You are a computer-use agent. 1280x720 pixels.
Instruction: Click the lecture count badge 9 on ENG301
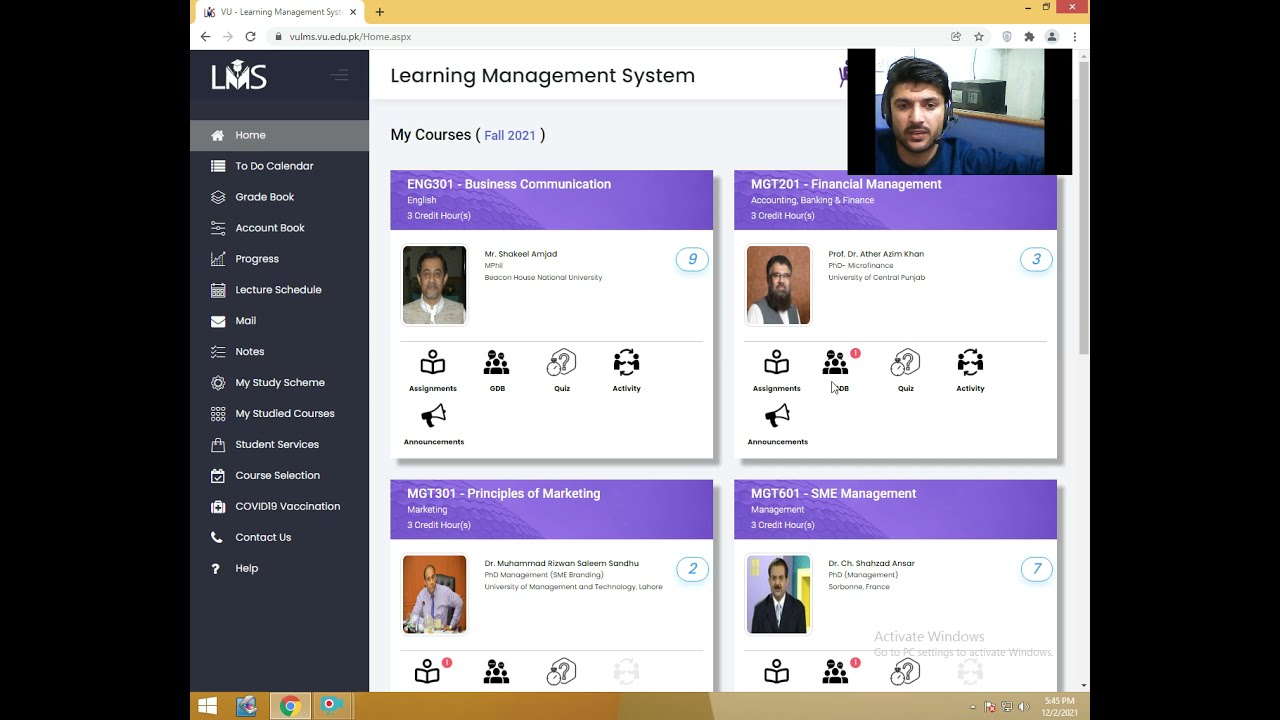click(692, 260)
